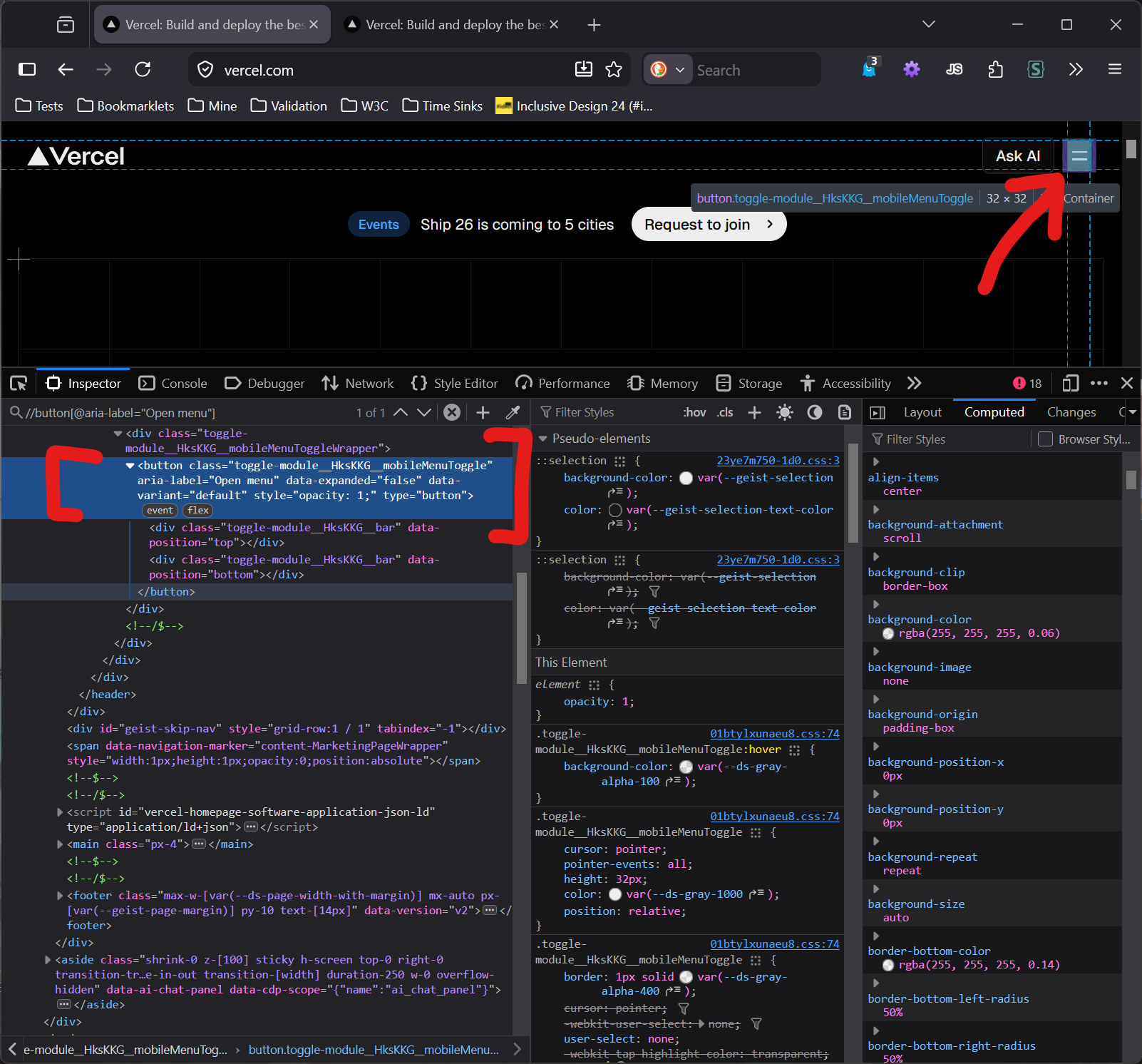Expand the align-items computed property
The width and height of the screenshot is (1142, 1064).
pos(876,462)
